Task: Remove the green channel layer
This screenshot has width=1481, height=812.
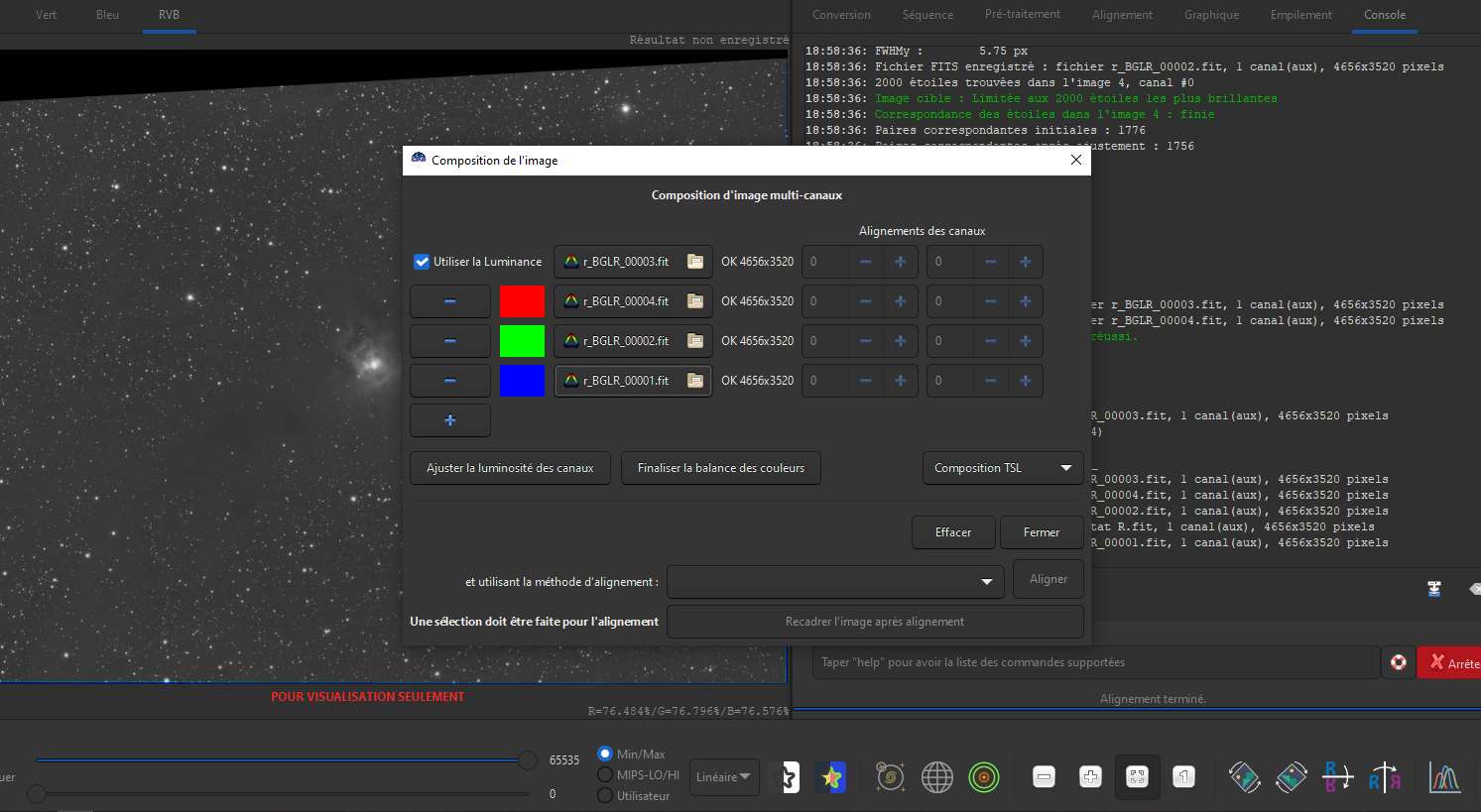Action: pos(450,341)
